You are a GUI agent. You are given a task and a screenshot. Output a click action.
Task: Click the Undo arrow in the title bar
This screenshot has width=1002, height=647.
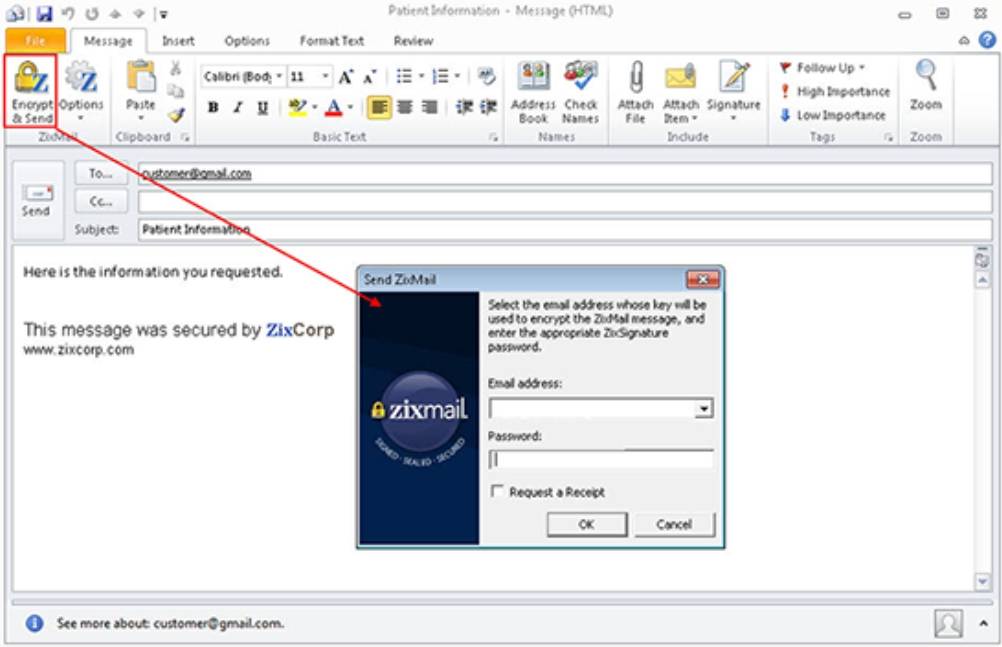coord(68,13)
